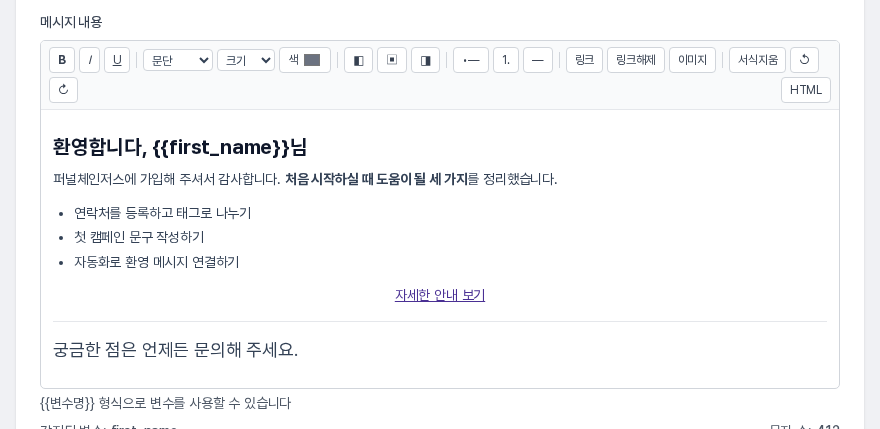Toggle bold formatting with B button
Screen dimensions: 880x429
click(x=62, y=60)
